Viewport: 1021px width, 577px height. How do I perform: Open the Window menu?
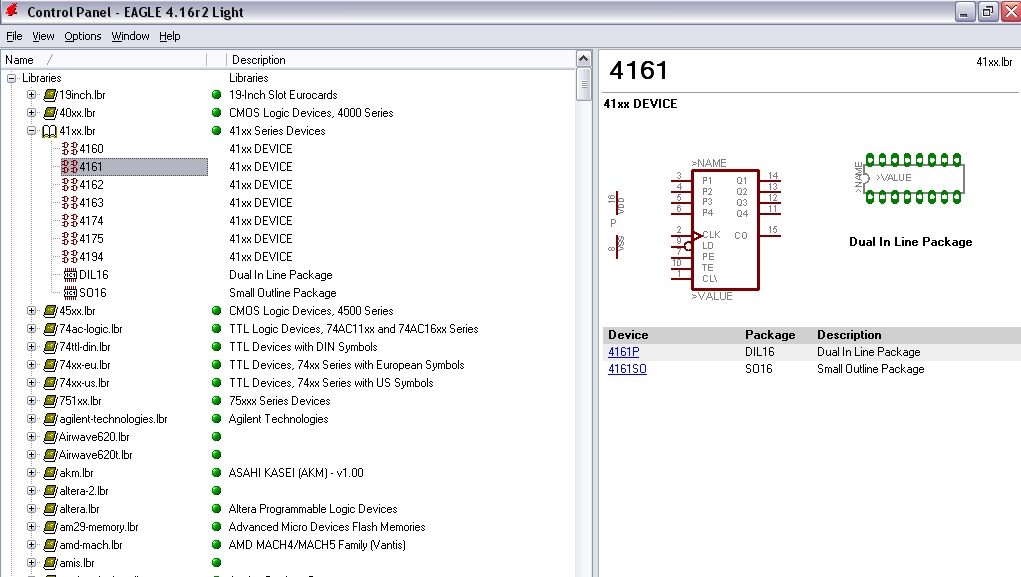[130, 36]
